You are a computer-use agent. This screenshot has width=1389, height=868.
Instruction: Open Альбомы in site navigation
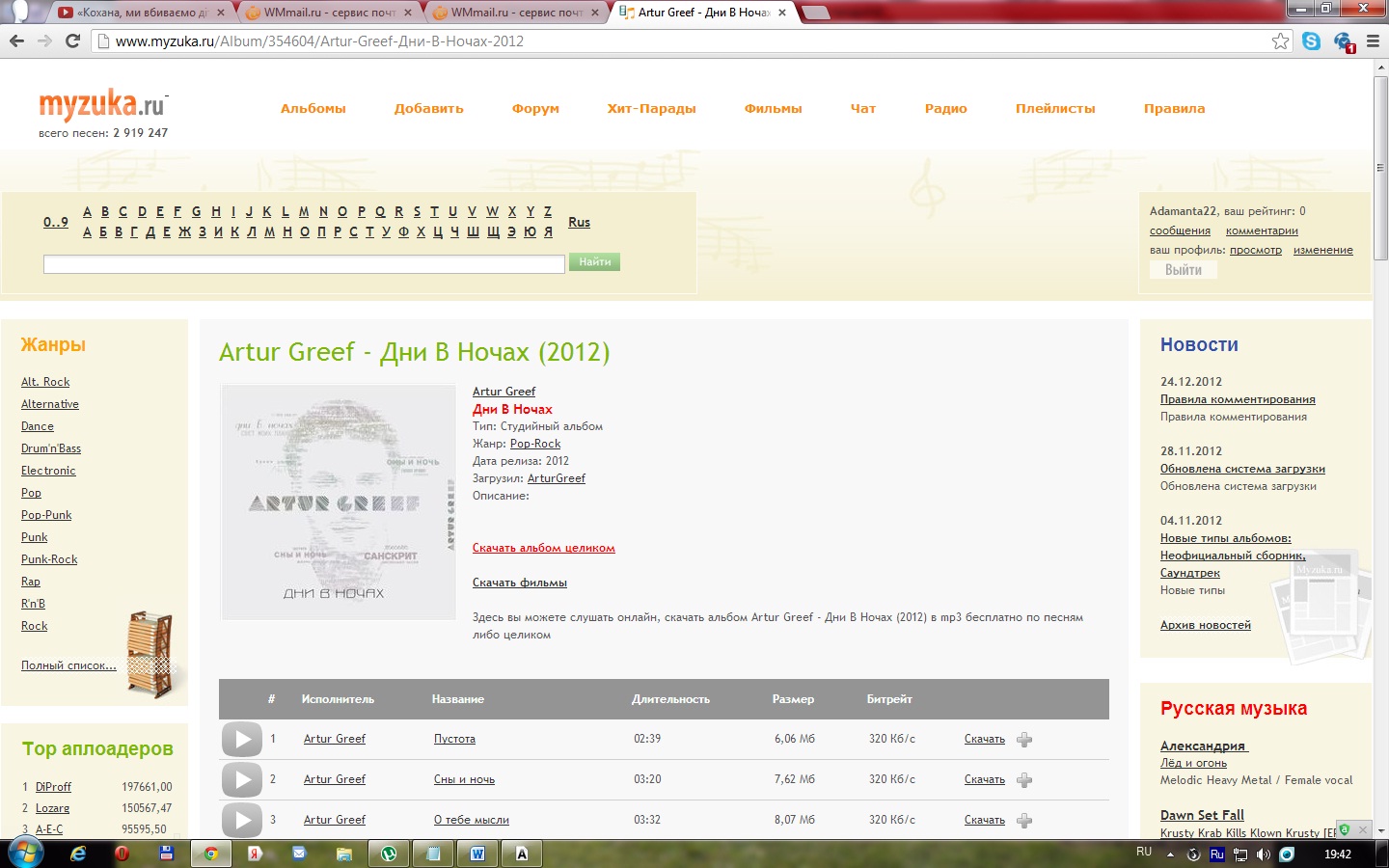313,109
